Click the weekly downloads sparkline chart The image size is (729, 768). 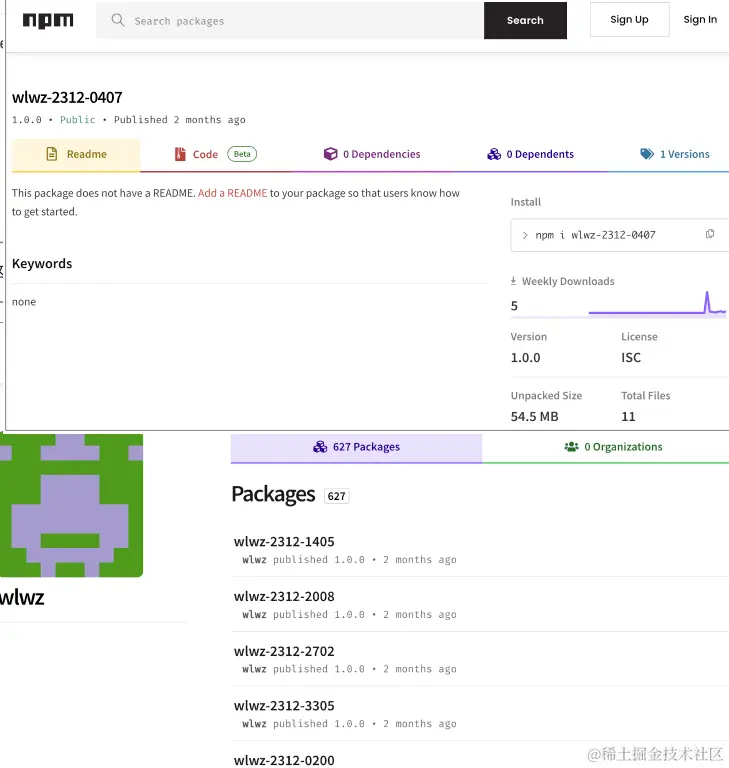pyautogui.click(x=657, y=303)
